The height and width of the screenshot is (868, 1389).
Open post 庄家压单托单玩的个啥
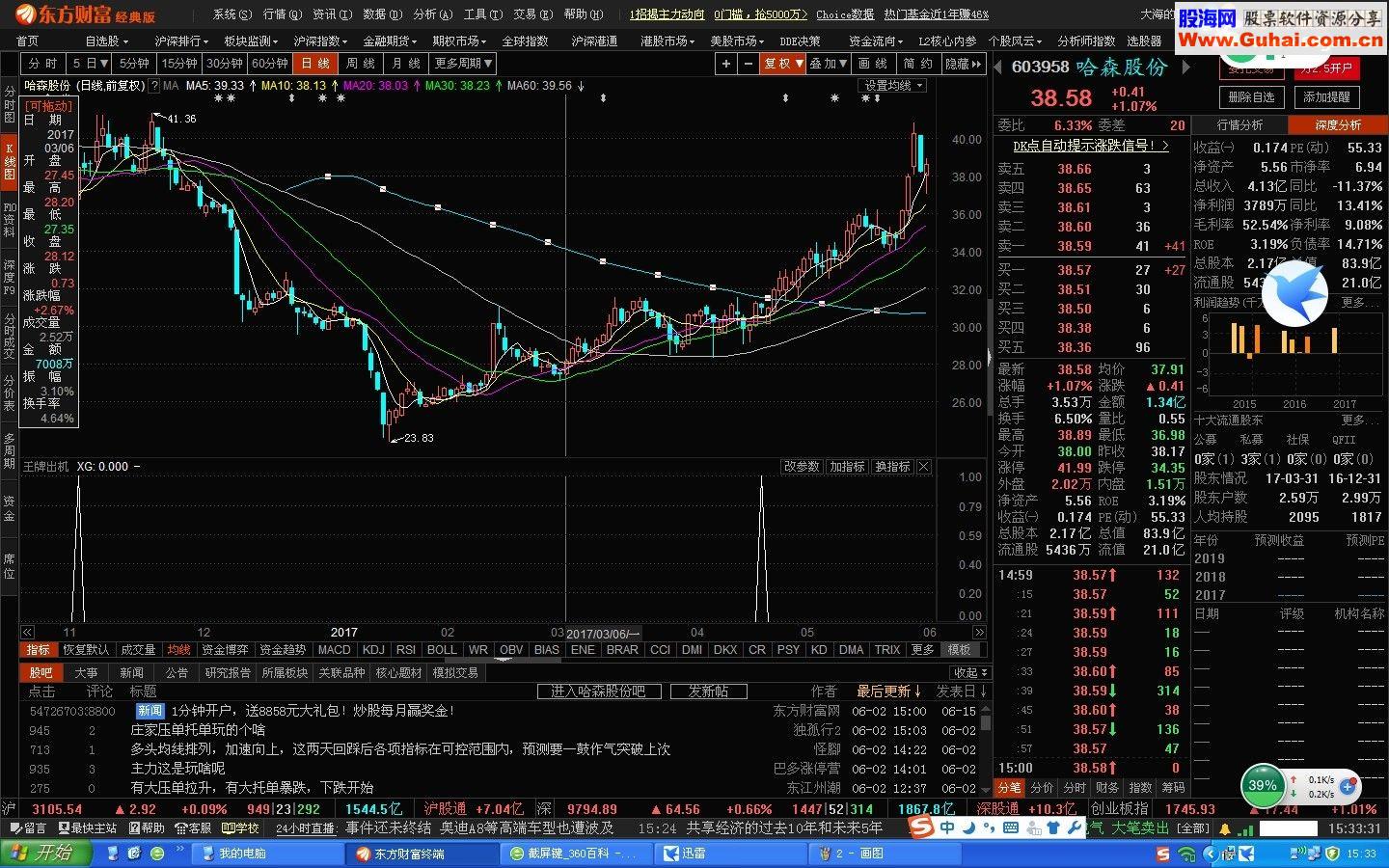(x=198, y=730)
